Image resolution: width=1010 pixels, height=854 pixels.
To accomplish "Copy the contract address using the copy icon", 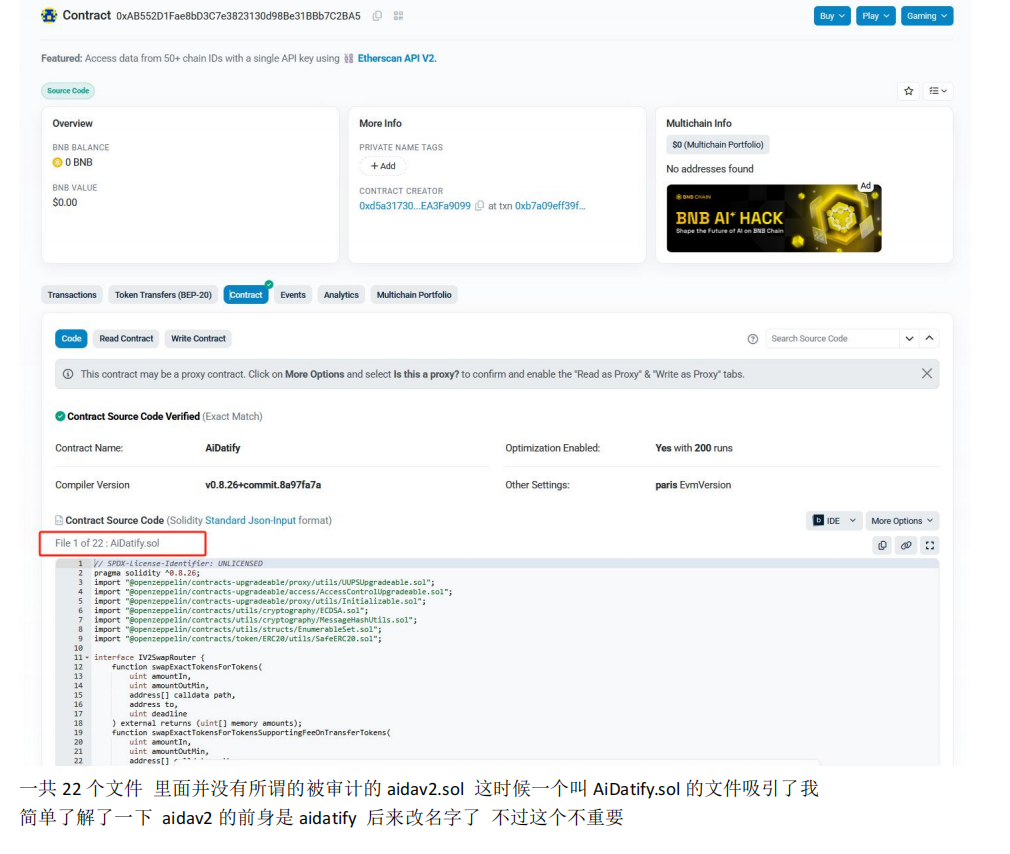I will 377,16.
